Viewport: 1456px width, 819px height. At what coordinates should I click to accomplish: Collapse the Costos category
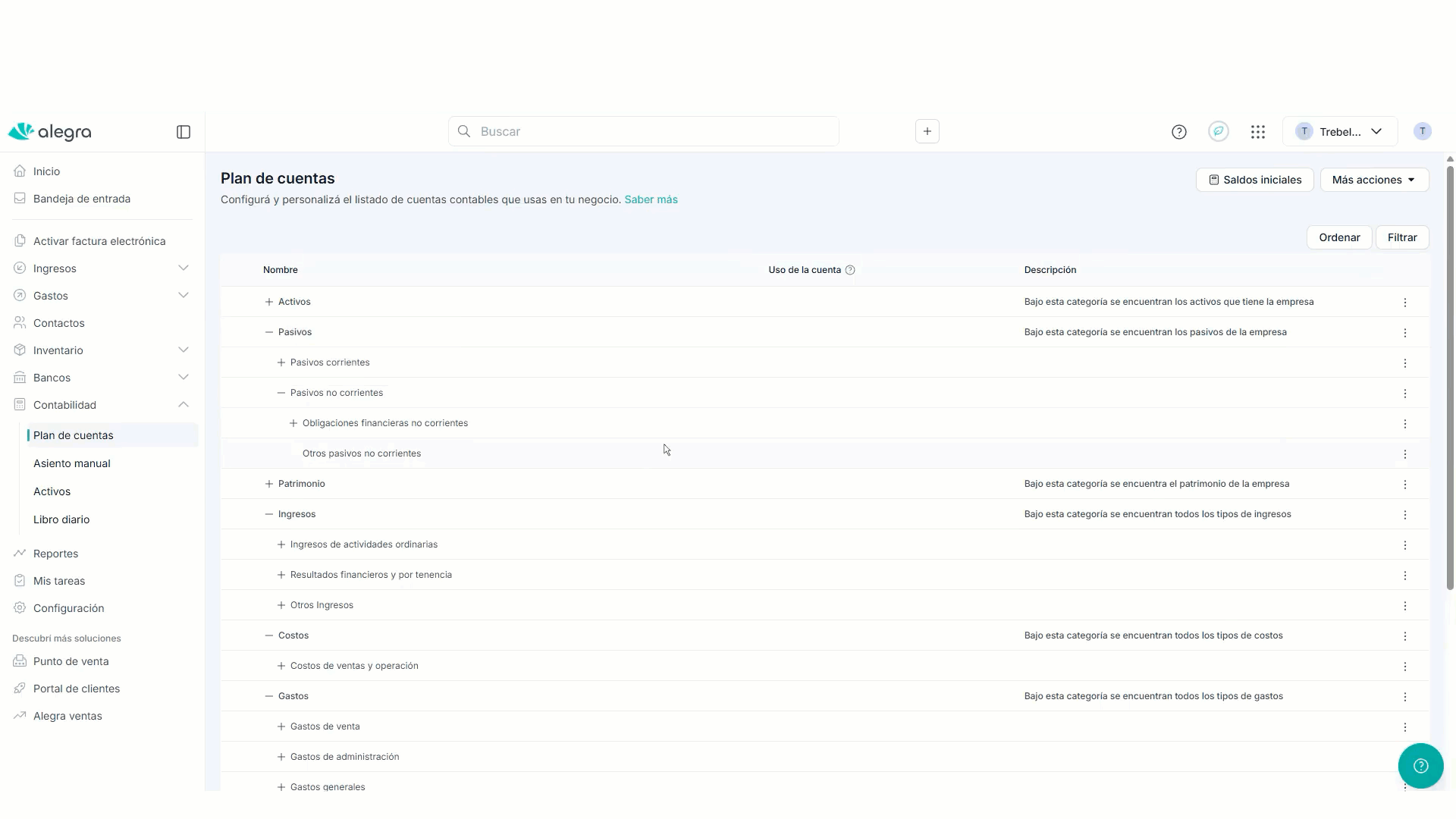click(x=268, y=635)
